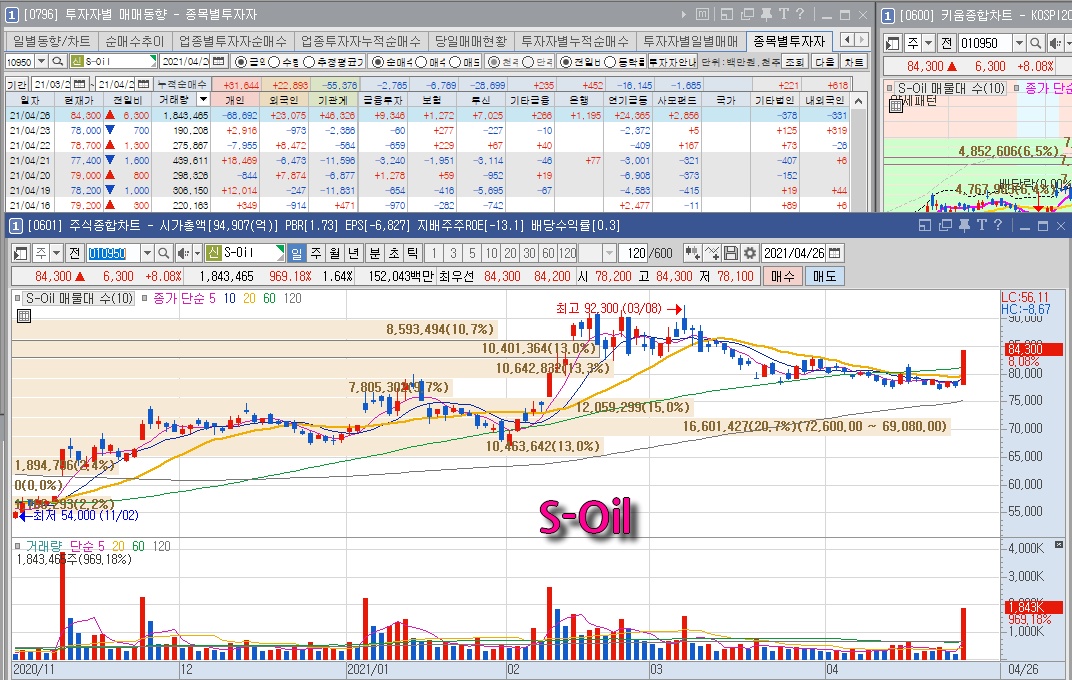Screen dimensions: 1072x680
Task: Select 분 minute chart period button
Action: (375, 254)
